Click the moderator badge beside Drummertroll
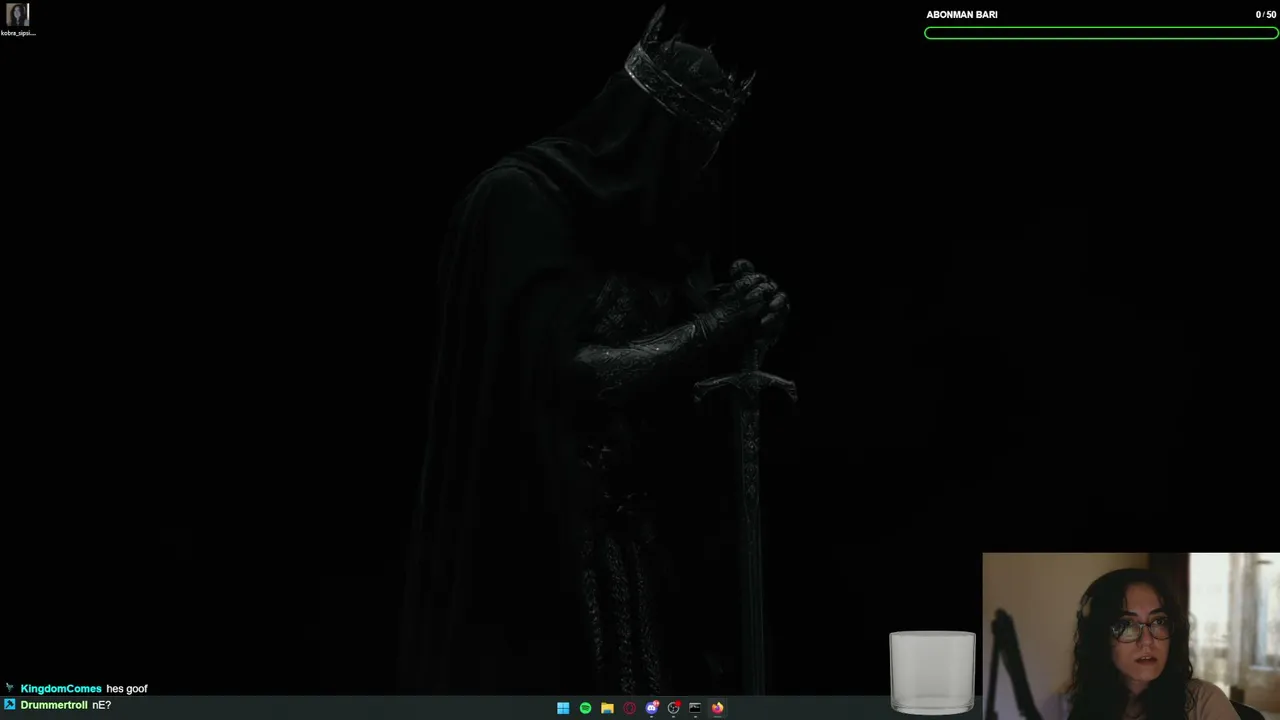Image resolution: width=1280 pixels, height=720 pixels. (10, 705)
